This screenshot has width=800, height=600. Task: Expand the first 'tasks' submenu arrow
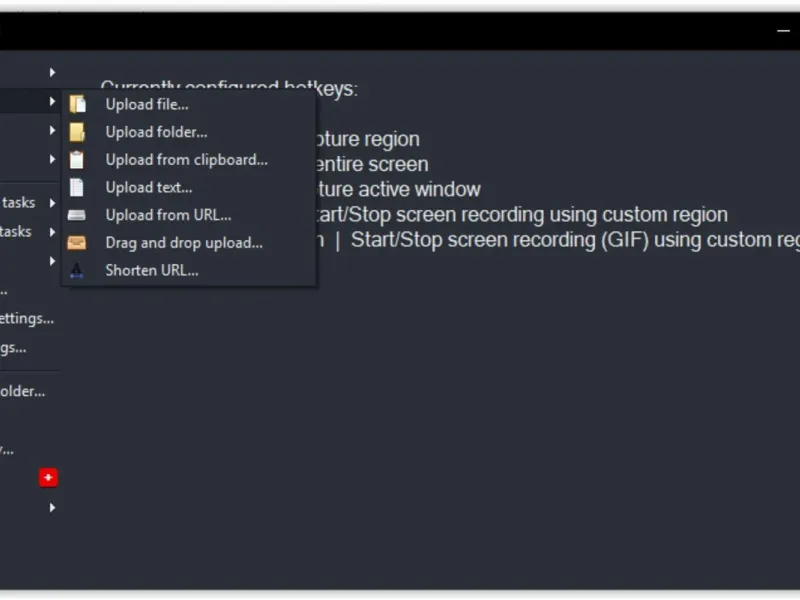(x=52, y=203)
